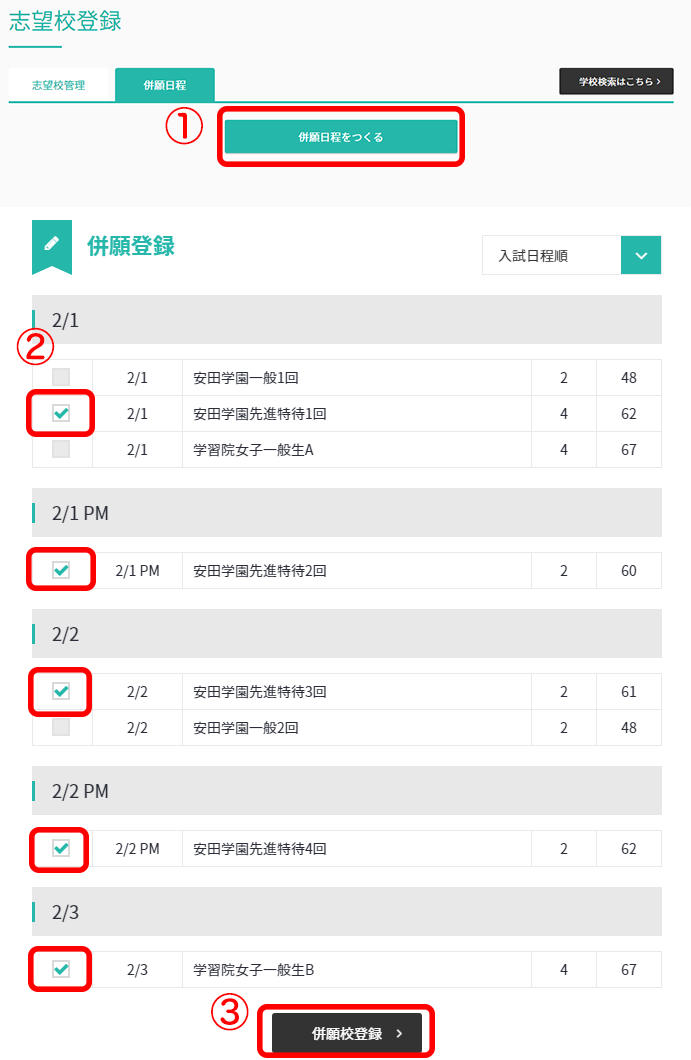This screenshot has height=1060, width=691.
Task: Click the teal chevron sort dropdown arrow
Action: [641, 255]
